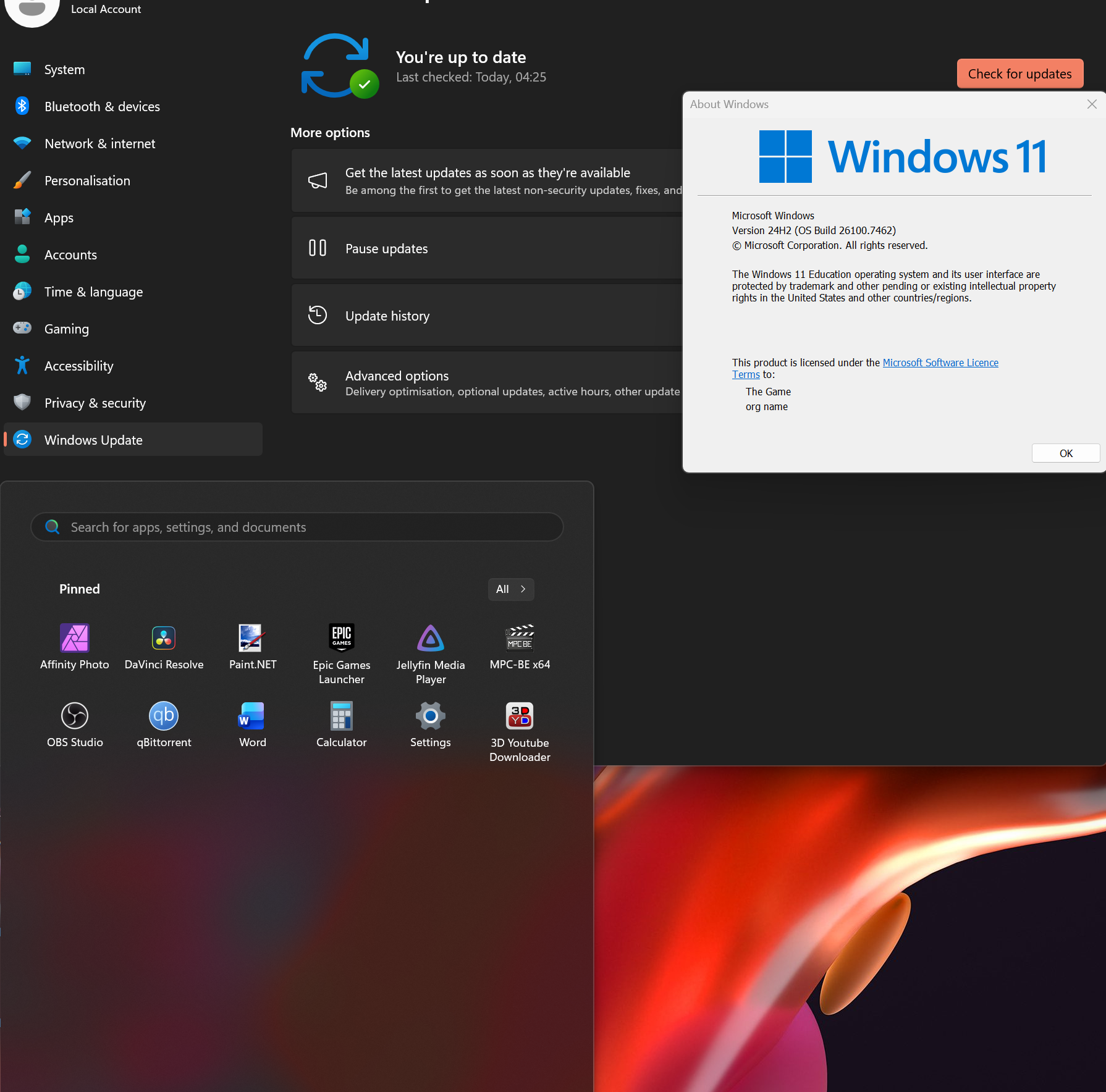Launch MPC-BE x64 player
The image size is (1106, 1092).
click(x=520, y=647)
